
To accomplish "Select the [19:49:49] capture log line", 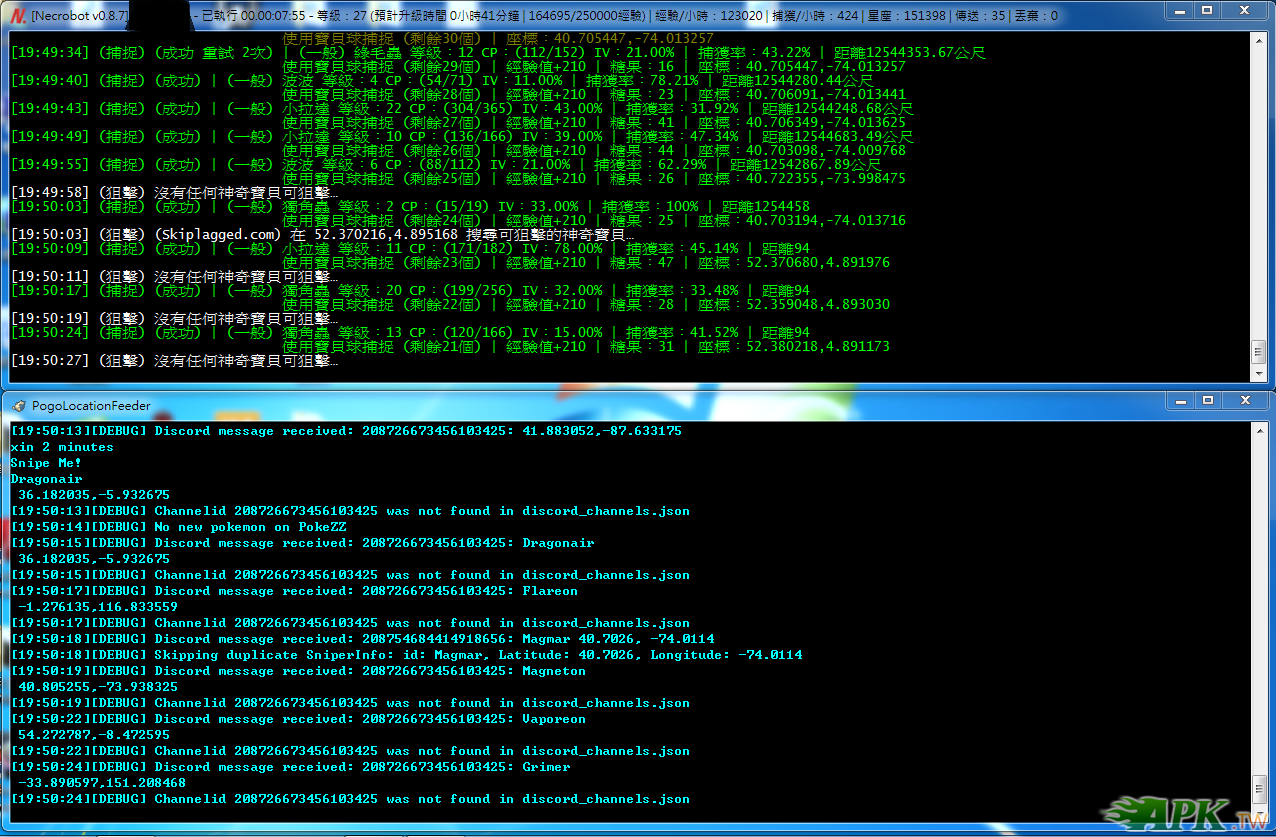I will coord(462,136).
